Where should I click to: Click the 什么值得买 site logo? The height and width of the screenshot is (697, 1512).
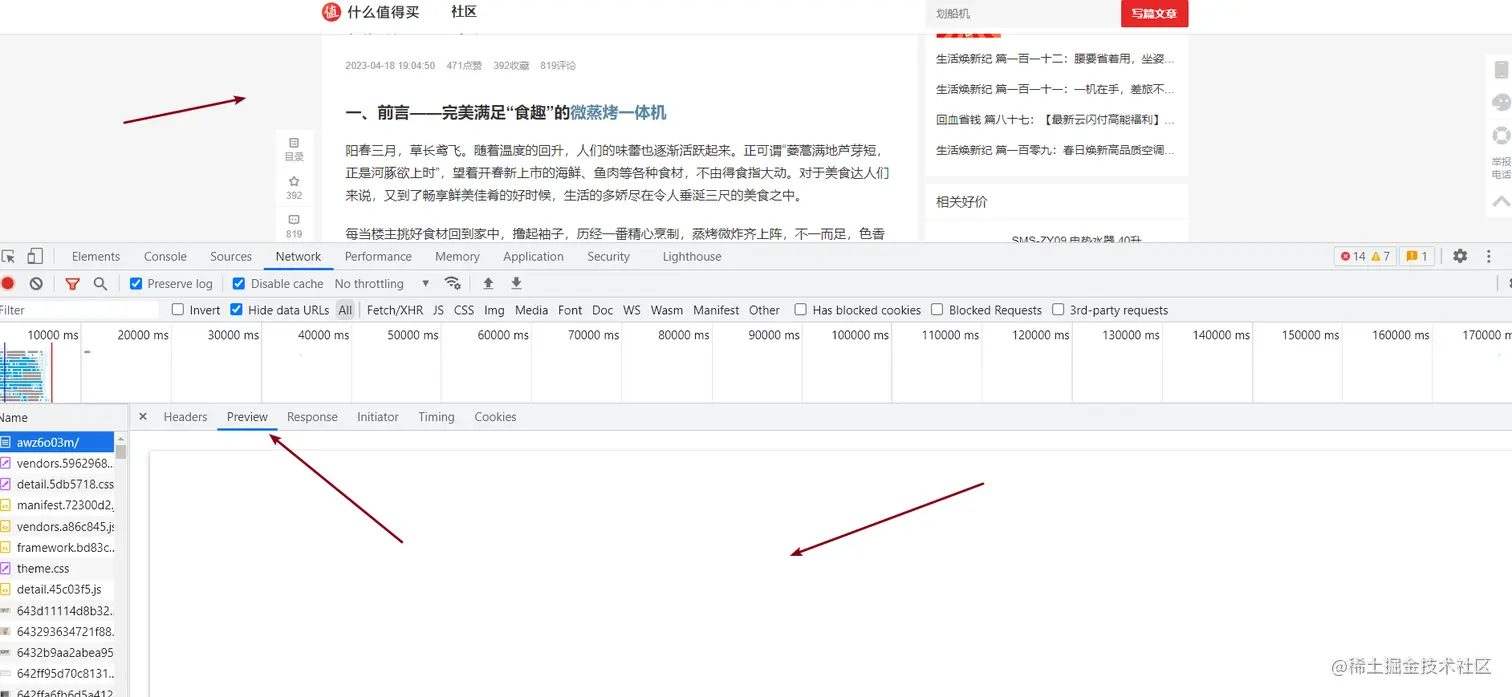pyautogui.click(x=371, y=12)
